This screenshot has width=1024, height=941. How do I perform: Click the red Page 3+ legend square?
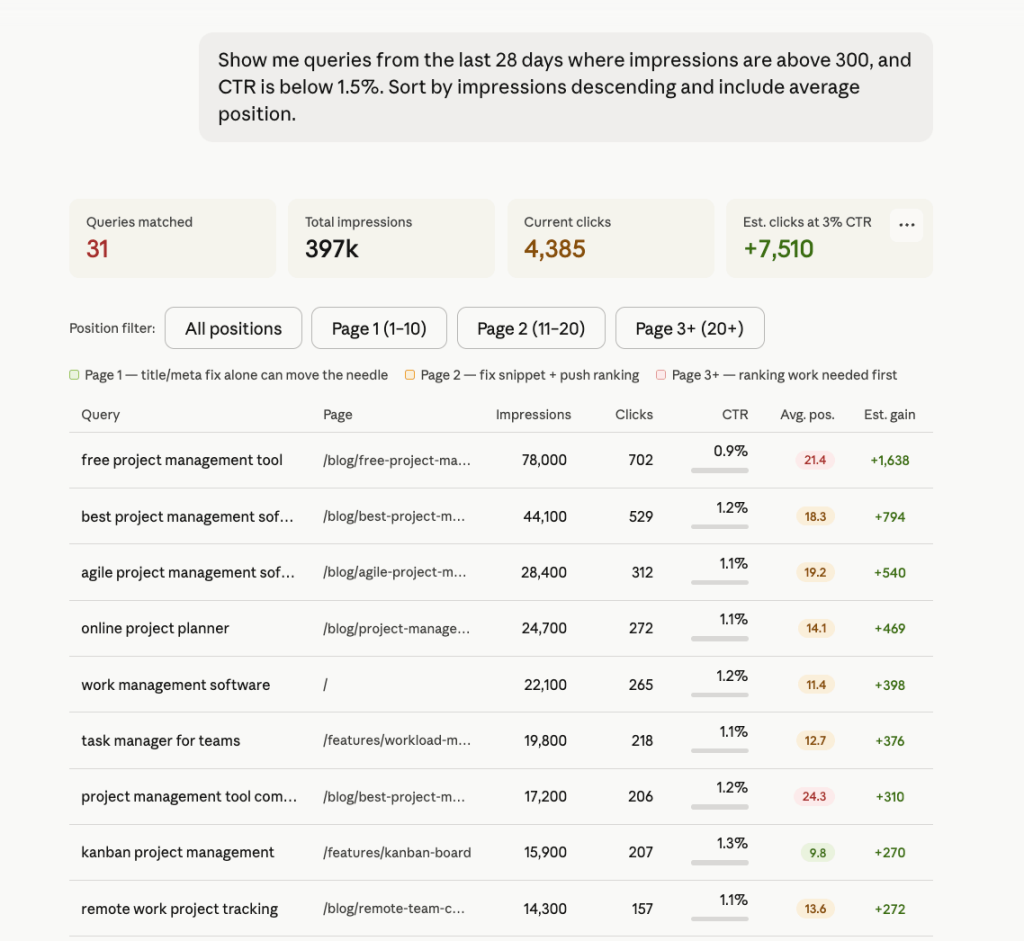coord(661,375)
